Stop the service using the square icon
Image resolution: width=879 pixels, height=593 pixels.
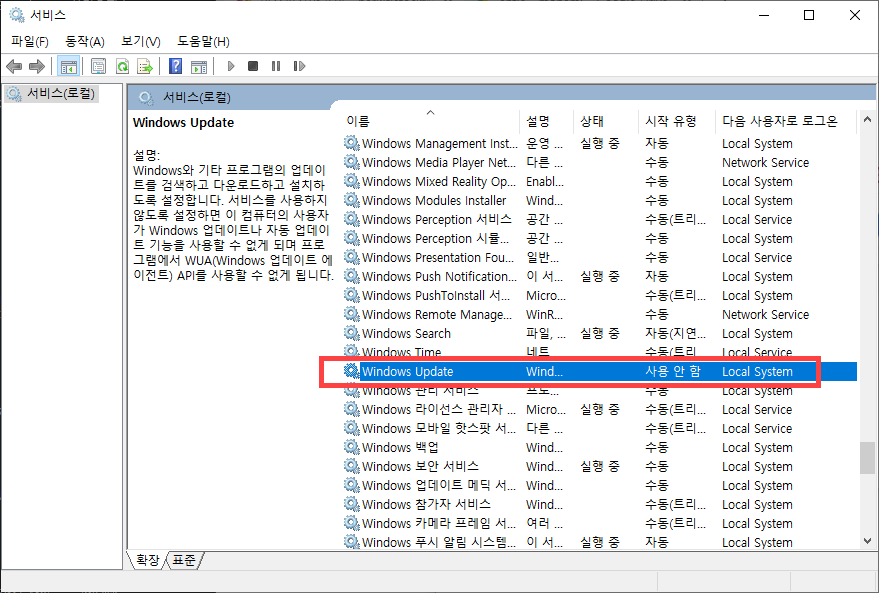tap(253, 66)
